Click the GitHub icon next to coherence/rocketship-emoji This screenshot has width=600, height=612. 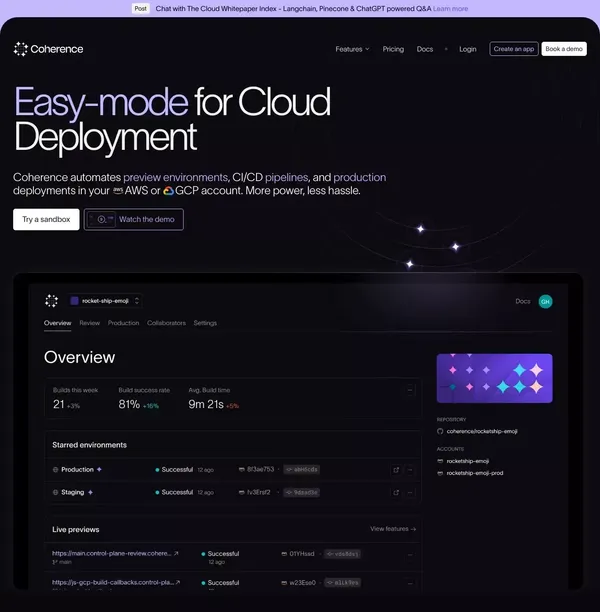pos(440,431)
